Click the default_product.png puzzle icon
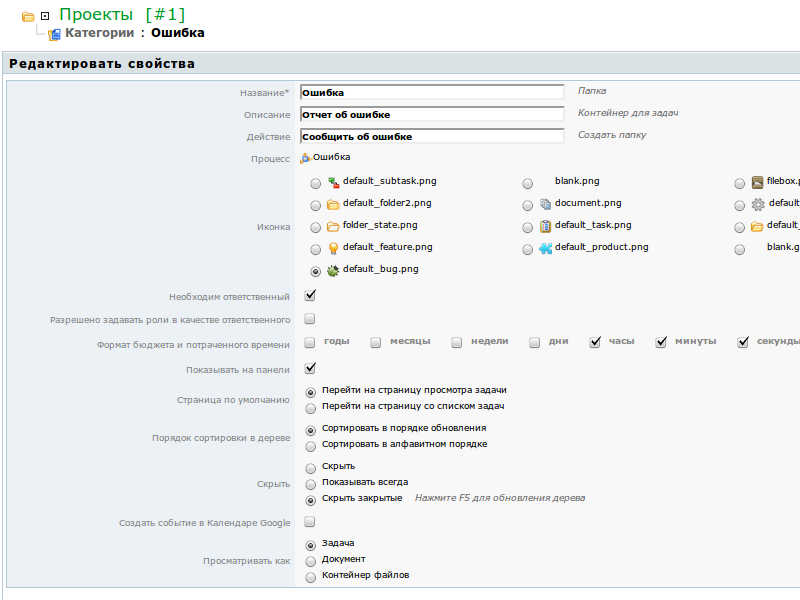This screenshot has width=800, height=600. click(545, 248)
